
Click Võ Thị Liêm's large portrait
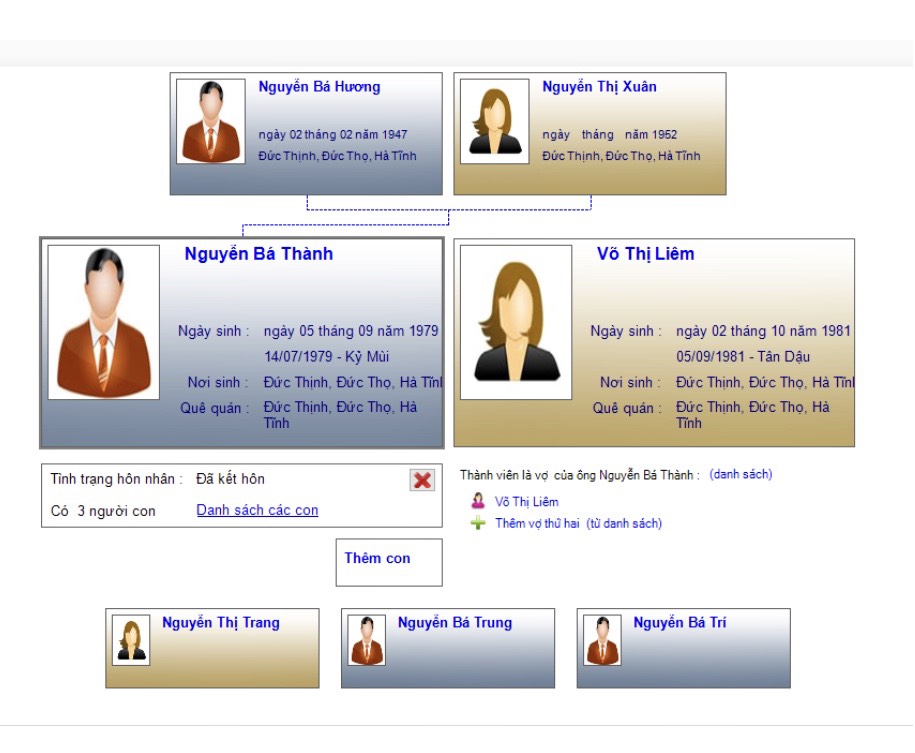[x=516, y=322]
